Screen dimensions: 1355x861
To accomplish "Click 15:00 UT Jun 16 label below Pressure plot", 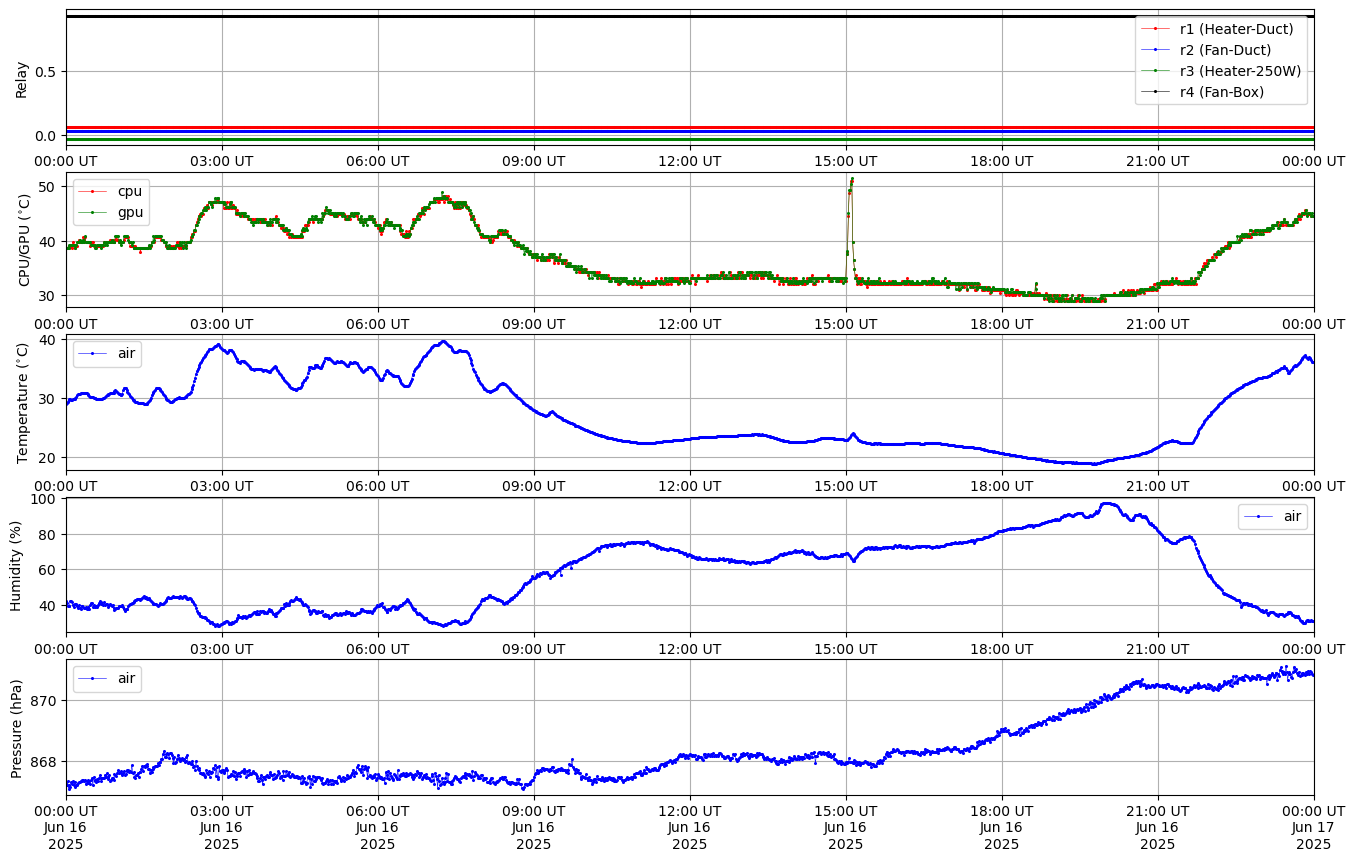I will [x=846, y=827].
